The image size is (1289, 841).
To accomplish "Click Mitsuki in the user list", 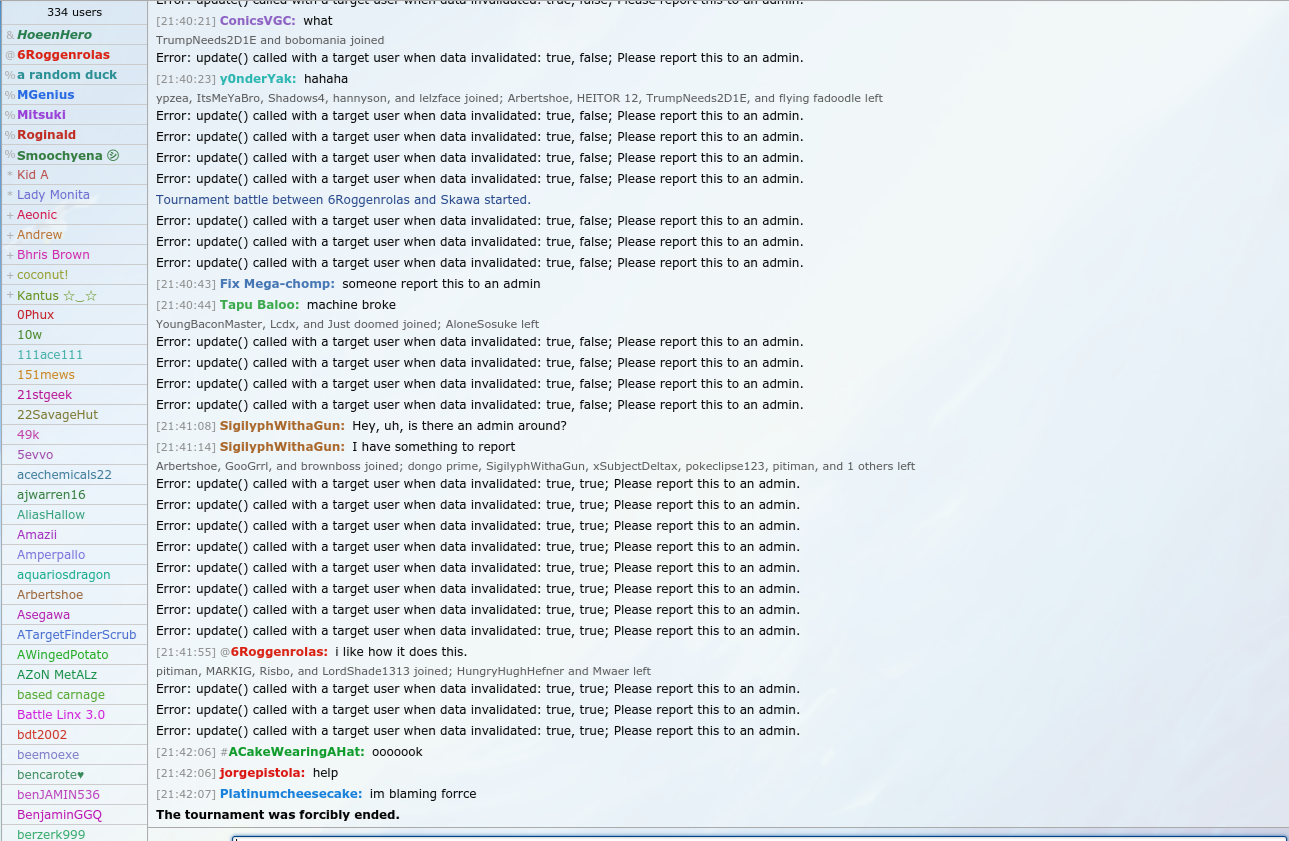I will tap(41, 115).
